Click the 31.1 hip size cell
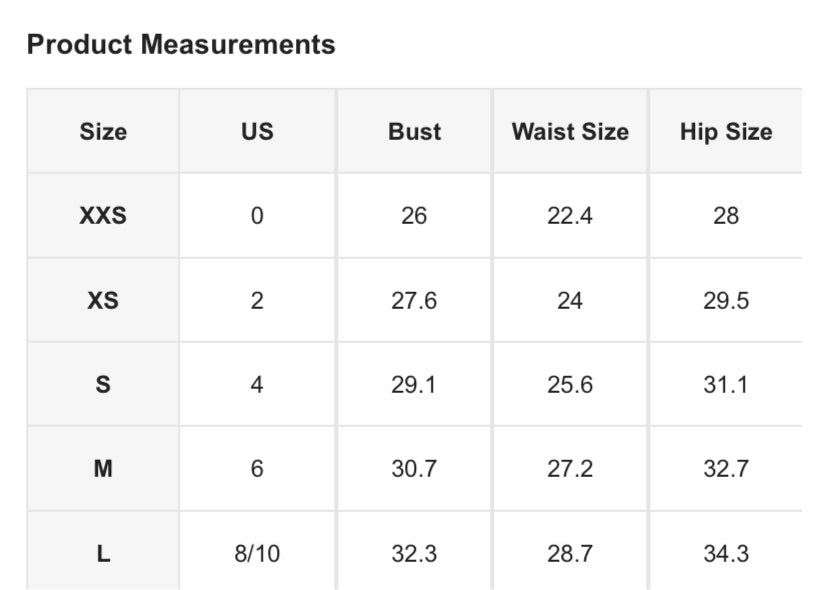 (x=726, y=384)
